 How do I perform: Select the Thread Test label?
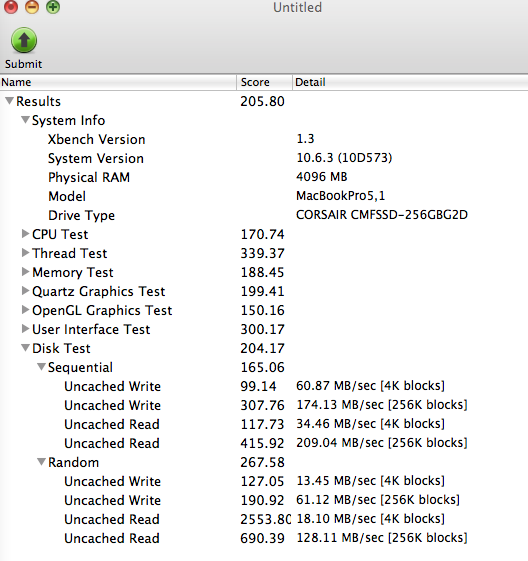pyautogui.click(x=70, y=253)
